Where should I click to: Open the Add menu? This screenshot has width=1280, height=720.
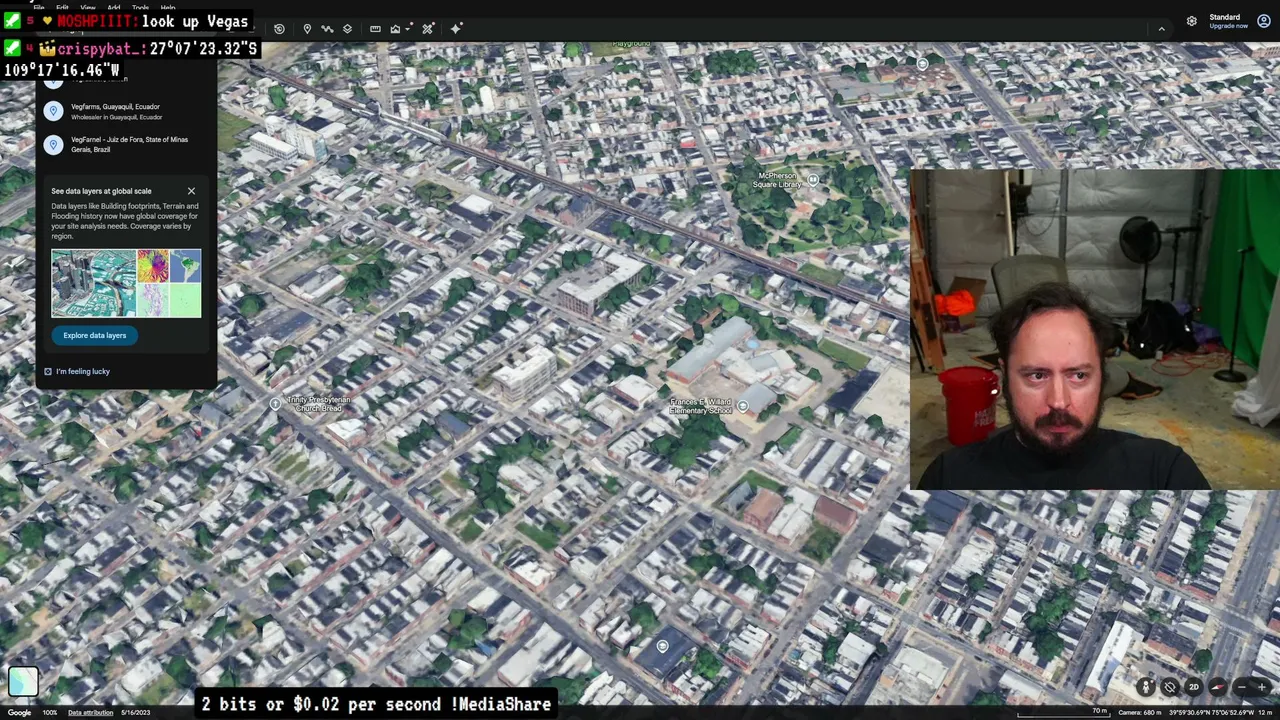click(114, 8)
